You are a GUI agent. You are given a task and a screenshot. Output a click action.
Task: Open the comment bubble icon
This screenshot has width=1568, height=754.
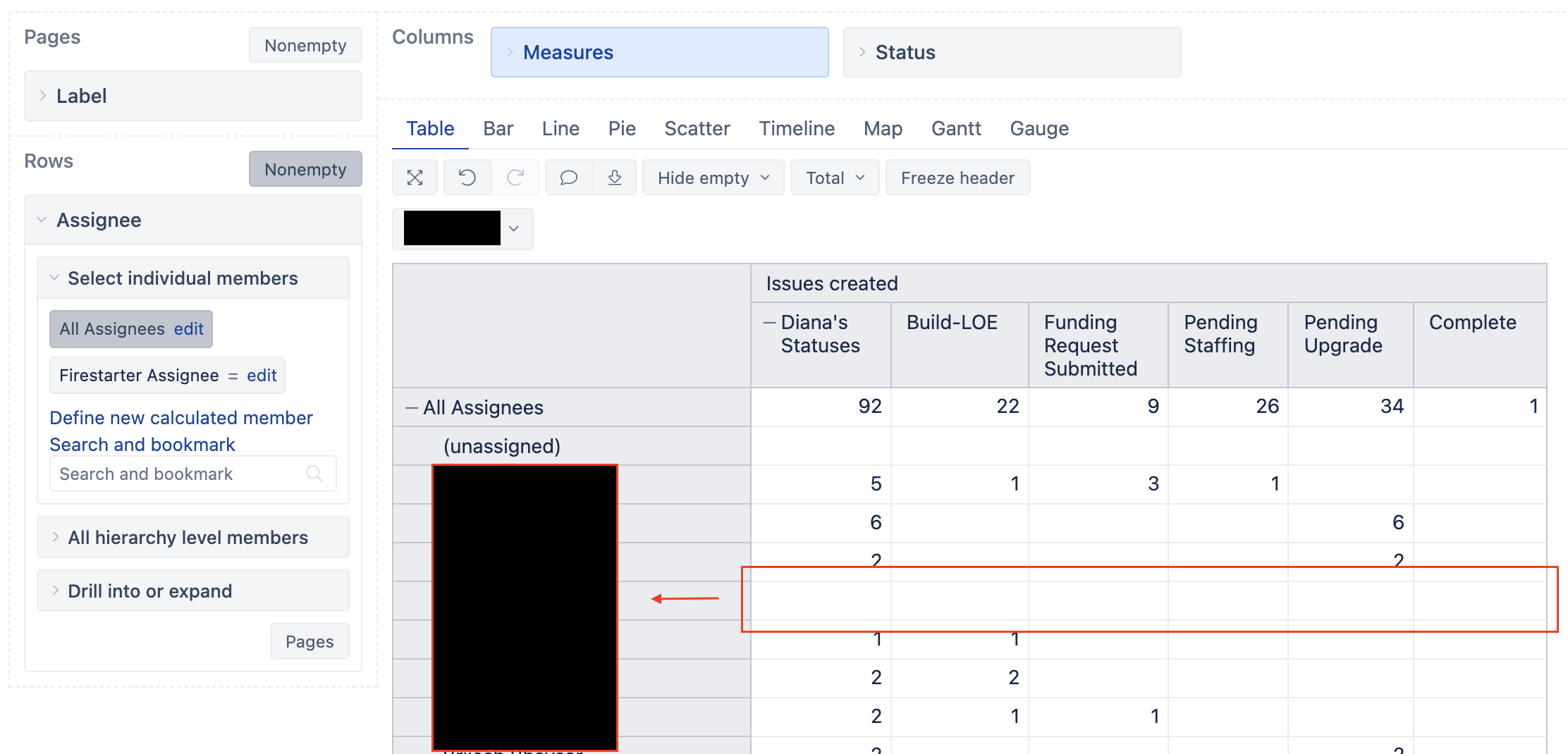(568, 178)
